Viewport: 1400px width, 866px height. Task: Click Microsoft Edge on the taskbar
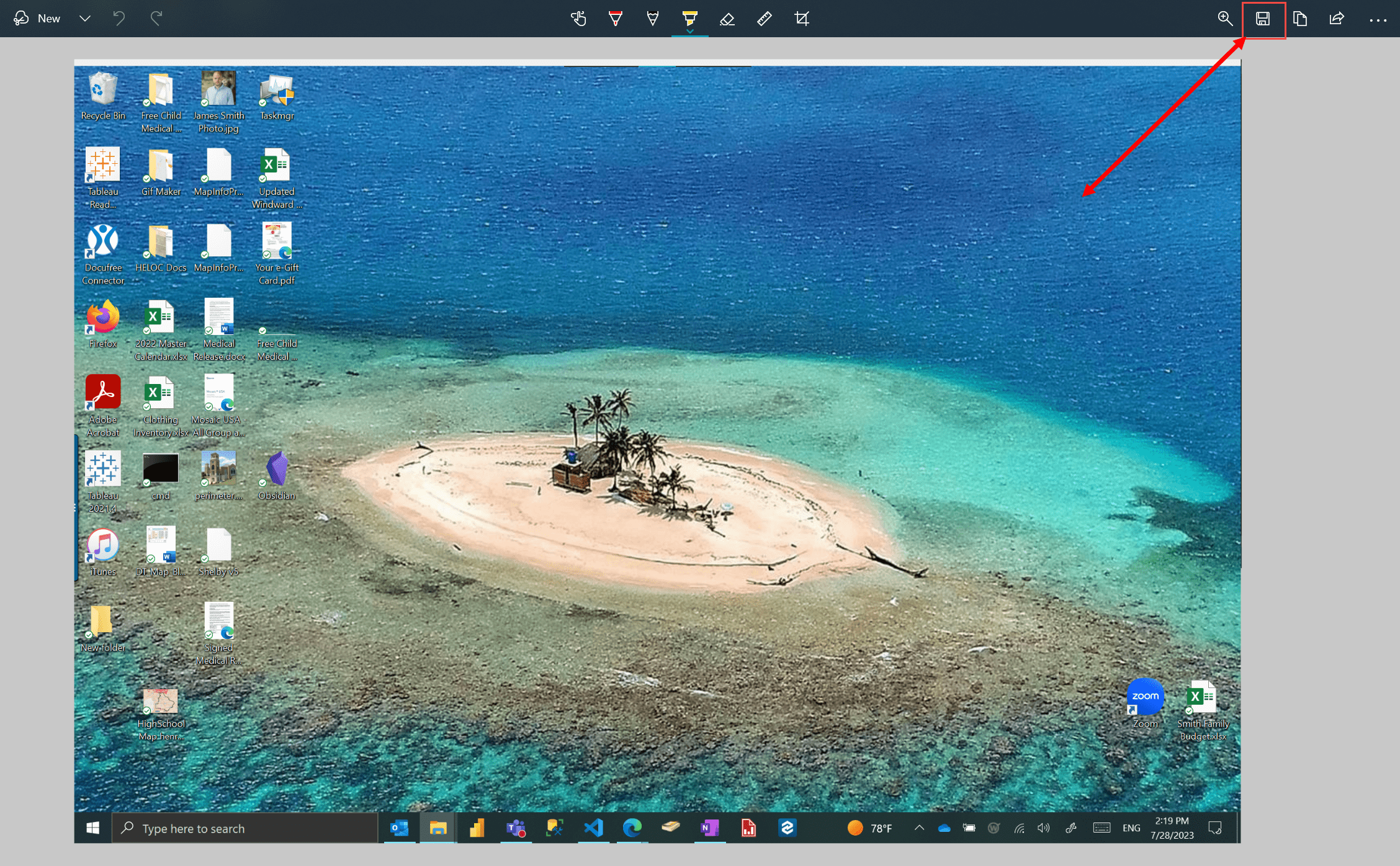click(632, 828)
